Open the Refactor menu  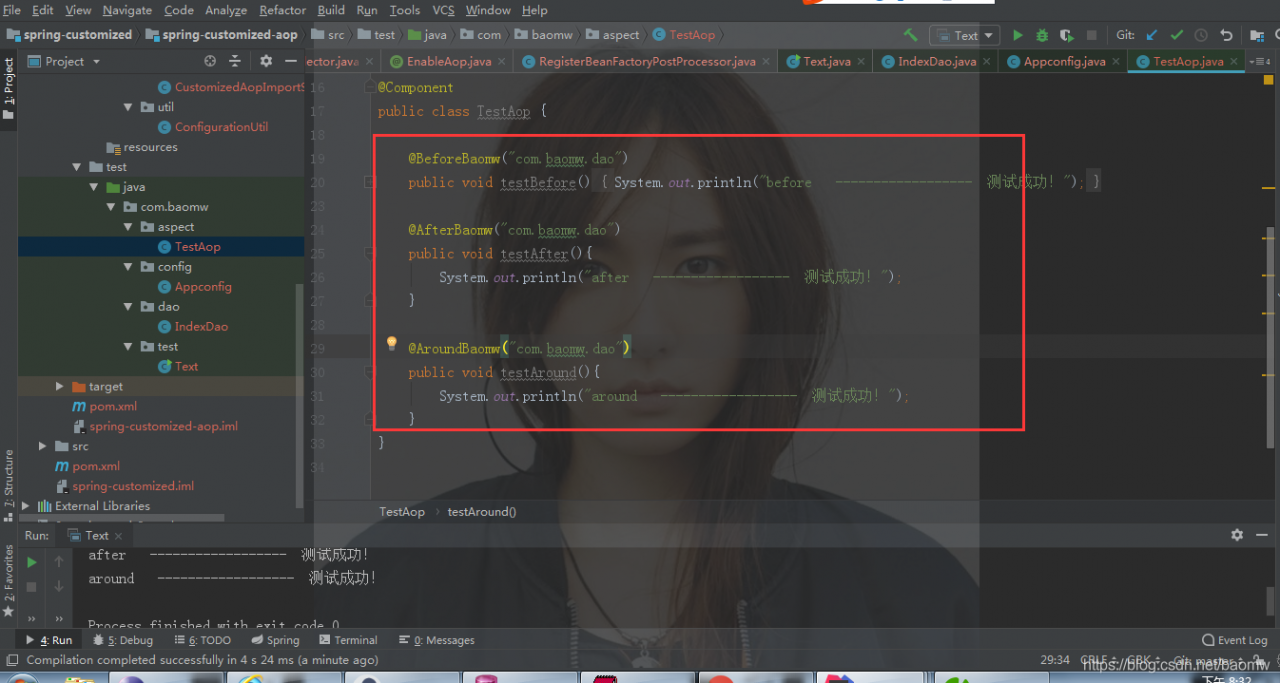tap(282, 10)
